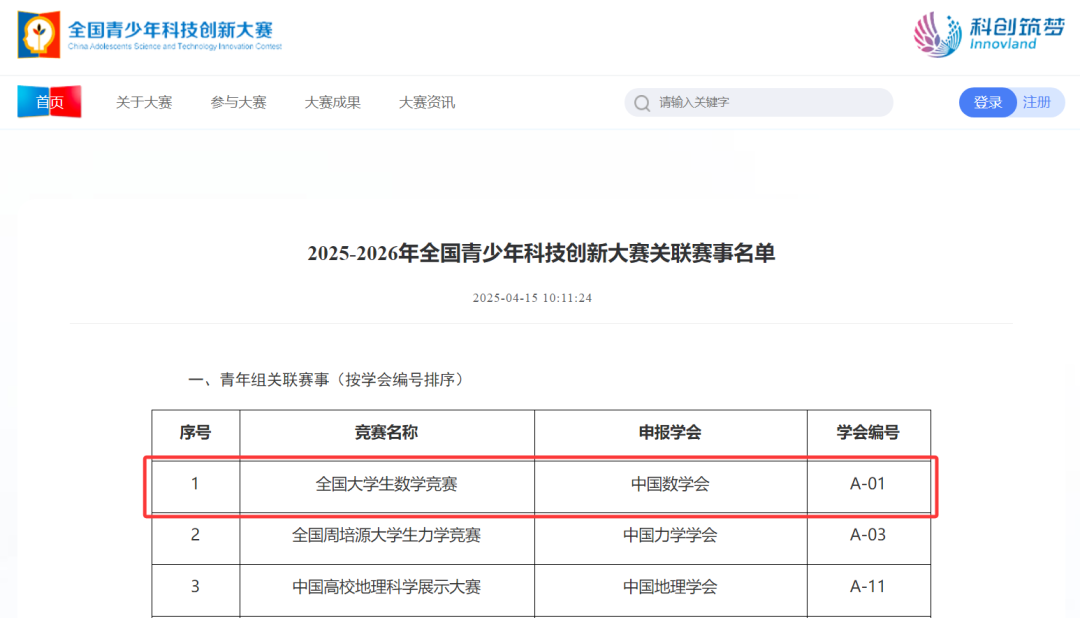
Task: Click the heading 一、青年组关联赛事
Action: click(x=329, y=380)
